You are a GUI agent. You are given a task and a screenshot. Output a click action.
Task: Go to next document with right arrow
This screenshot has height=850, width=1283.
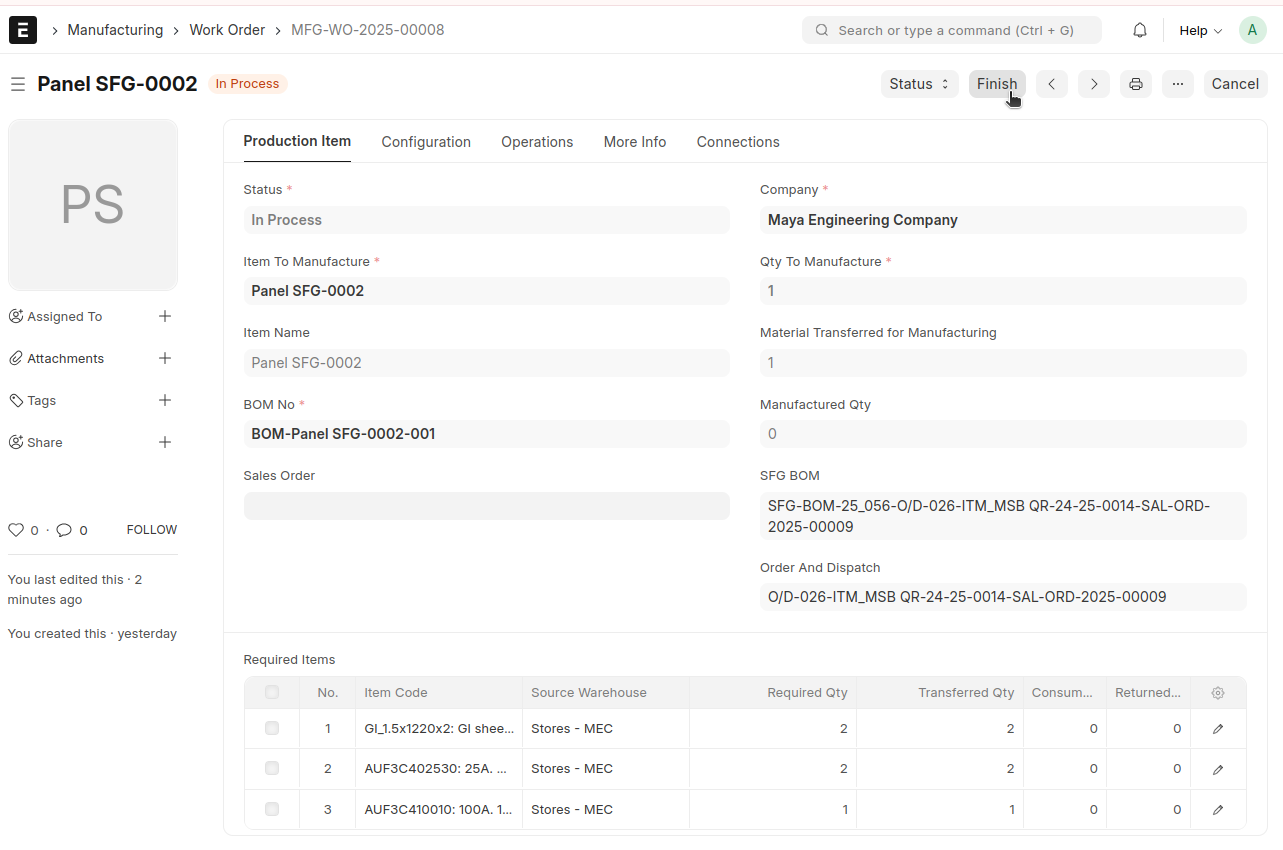(x=1093, y=84)
